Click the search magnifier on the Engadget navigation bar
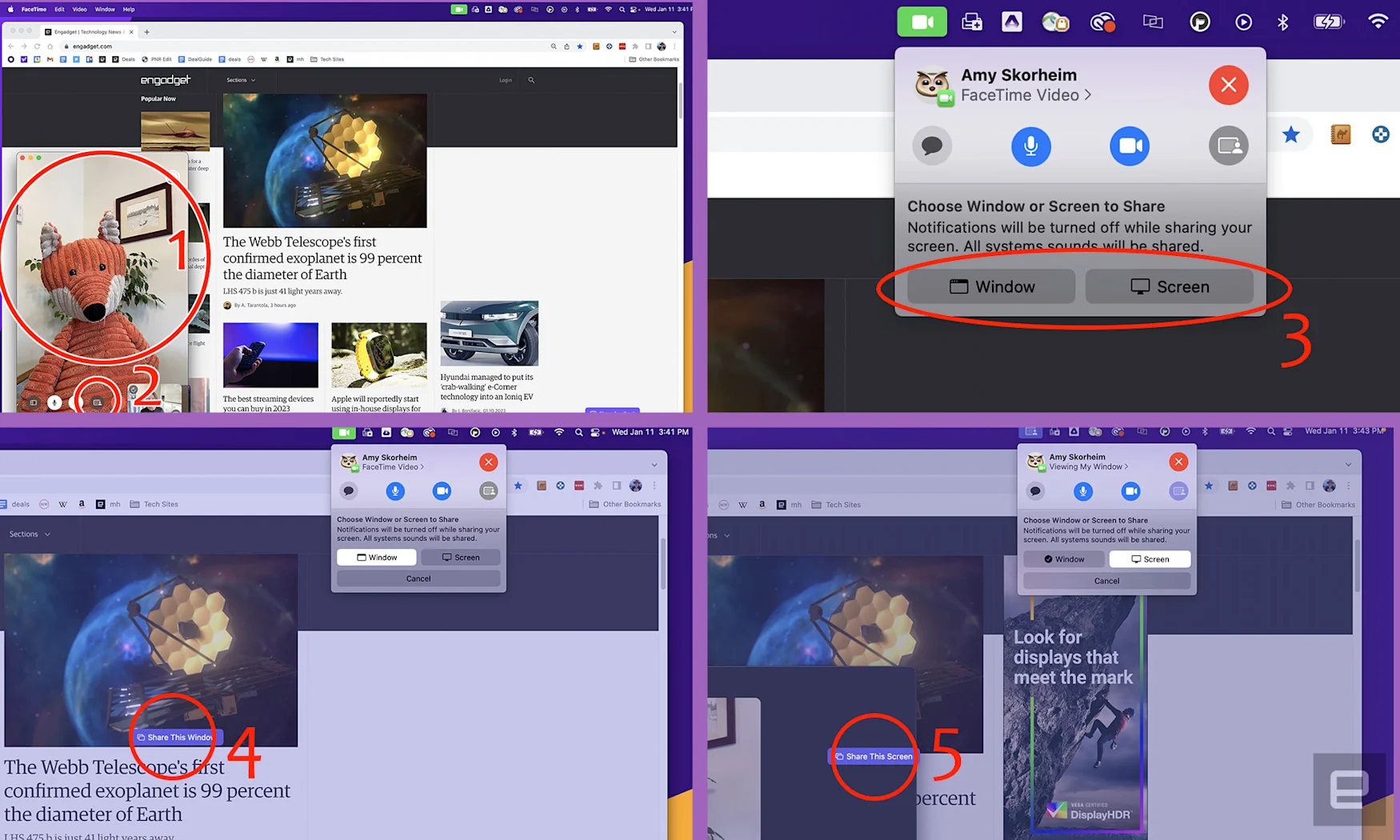 [x=531, y=80]
